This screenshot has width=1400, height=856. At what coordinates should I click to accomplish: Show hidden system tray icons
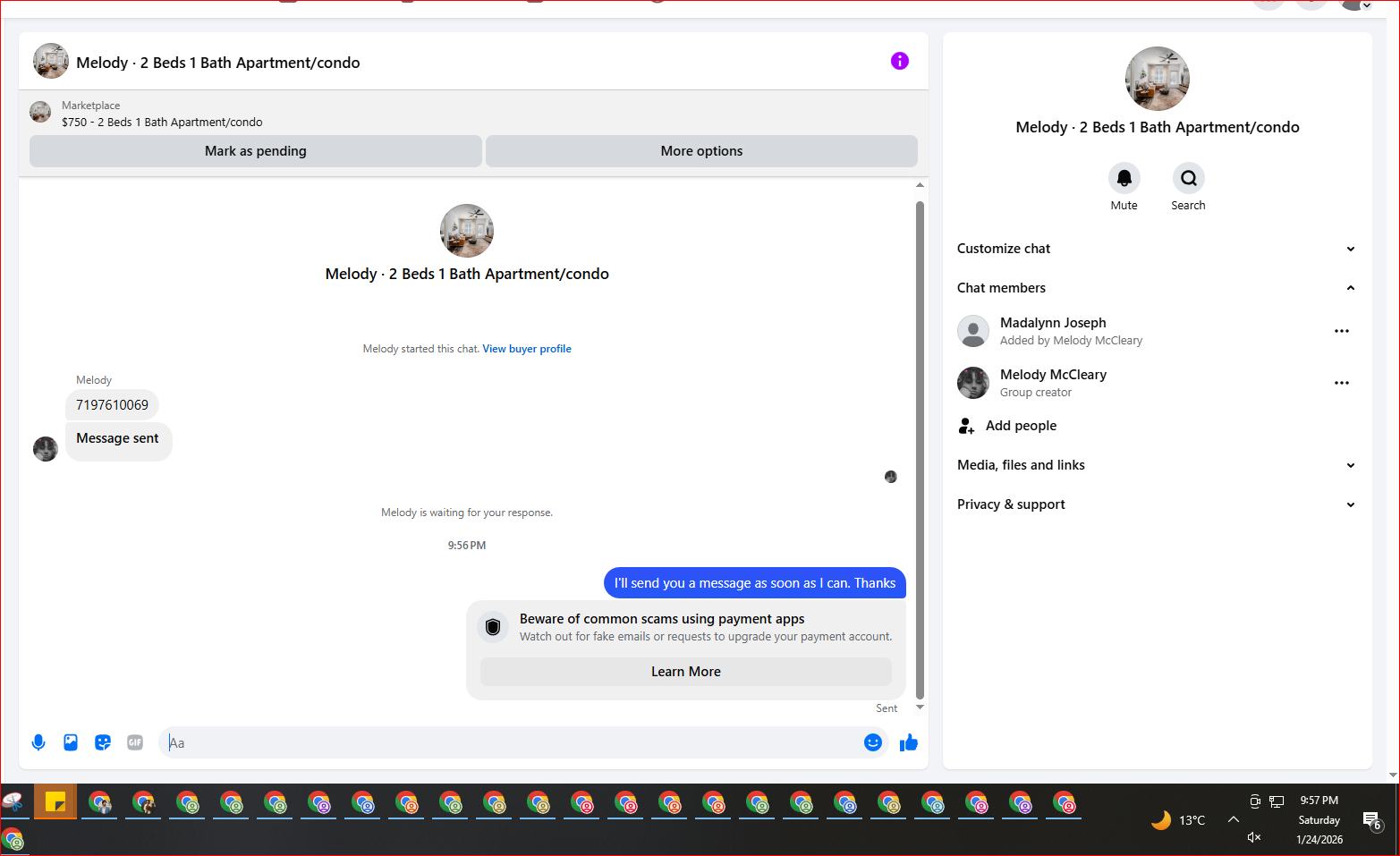point(1234,819)
